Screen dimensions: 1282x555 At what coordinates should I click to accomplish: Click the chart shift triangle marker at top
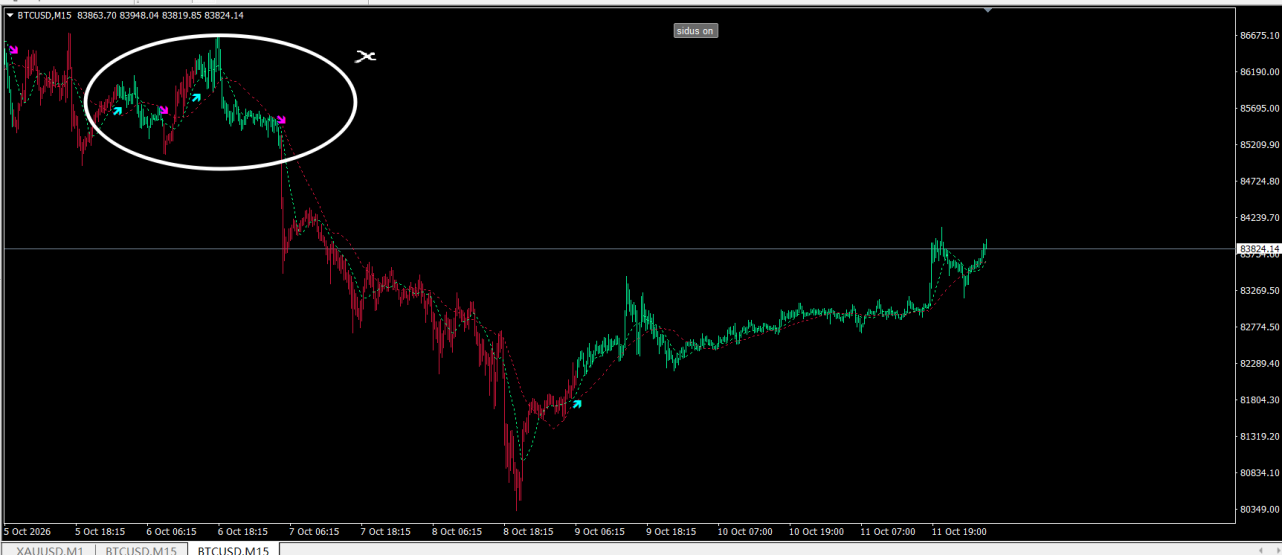point(988,11)
